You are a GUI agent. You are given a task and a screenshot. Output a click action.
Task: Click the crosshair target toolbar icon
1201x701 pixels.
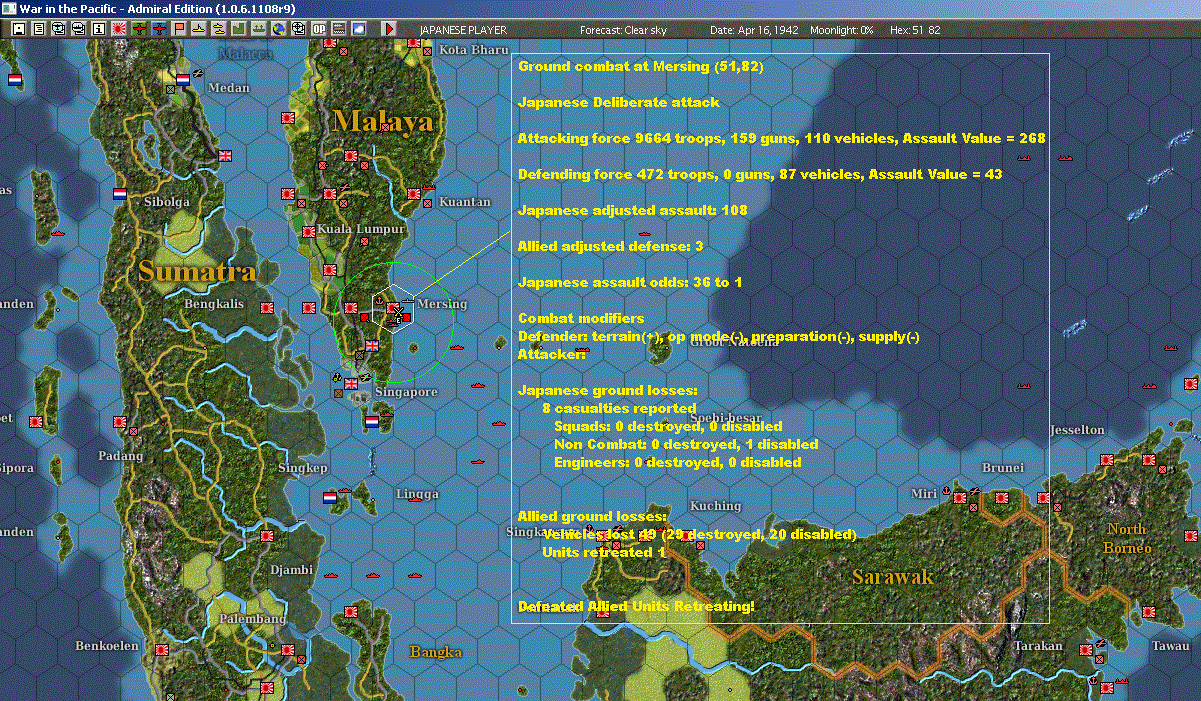pos(298,29)
